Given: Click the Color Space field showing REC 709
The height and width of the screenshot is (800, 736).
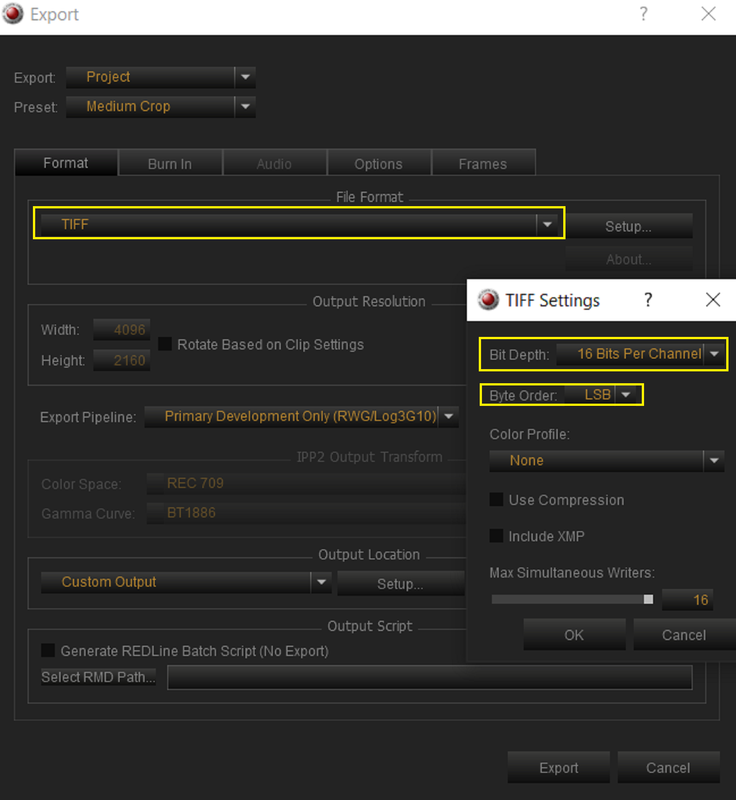Looking at the screenshot, I should 306,483.
